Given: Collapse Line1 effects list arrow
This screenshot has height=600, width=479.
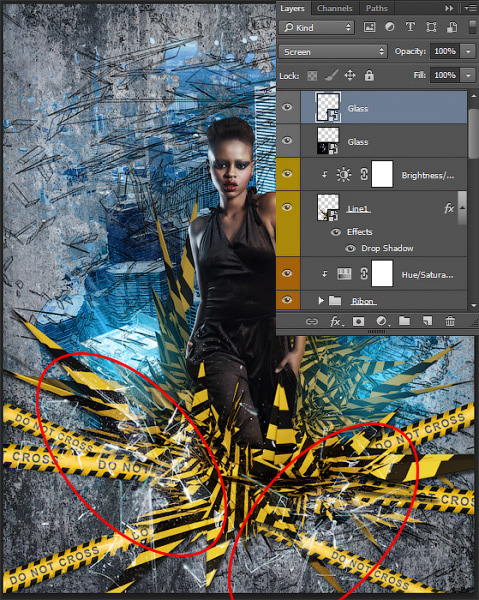Looking at the screenshot, I should (x=462, y=208).
